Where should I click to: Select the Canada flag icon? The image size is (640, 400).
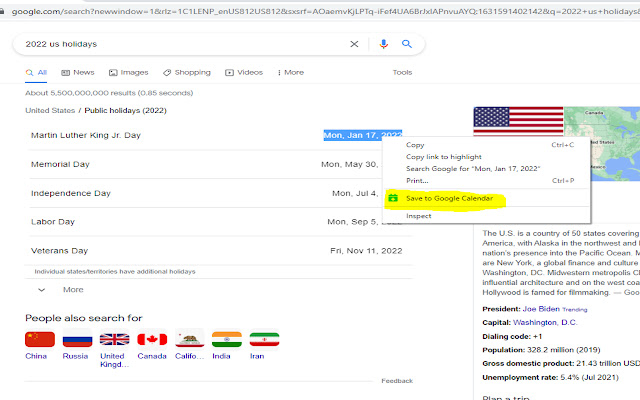[x=152, y=339]
